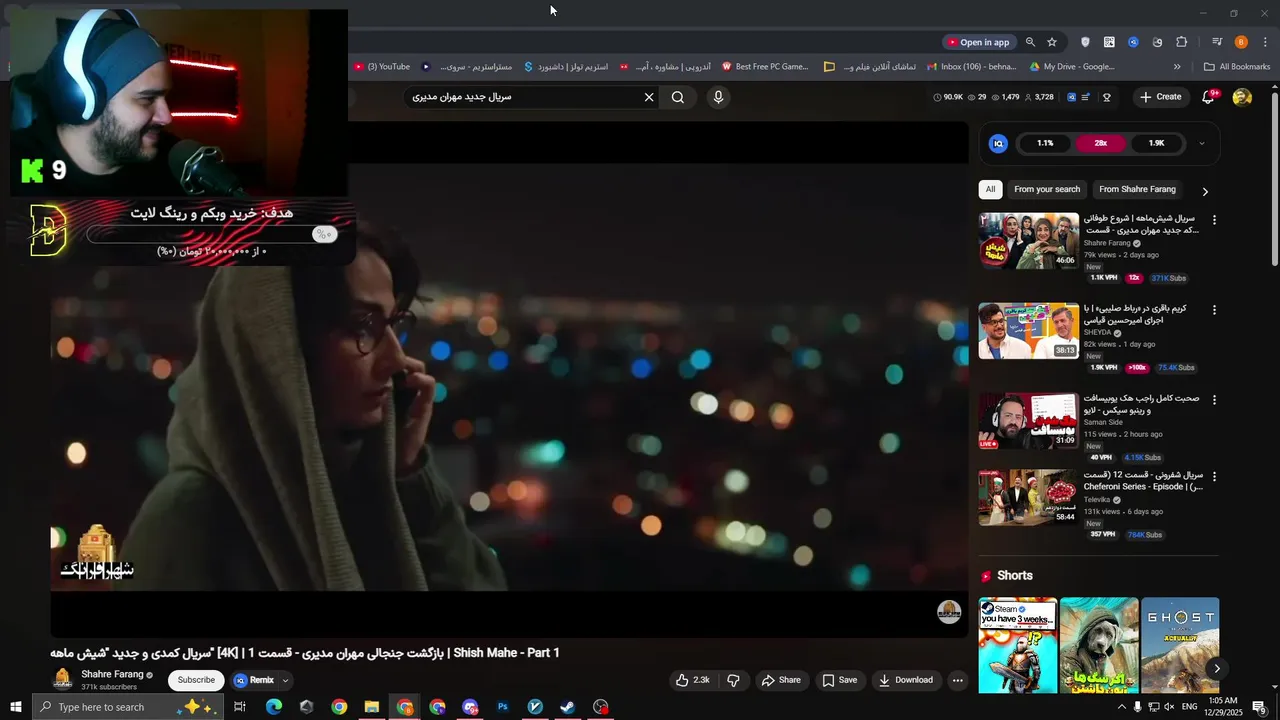Click the vidIQ trophy icon
1280x720 pixels.
[x=1107, y=97]
